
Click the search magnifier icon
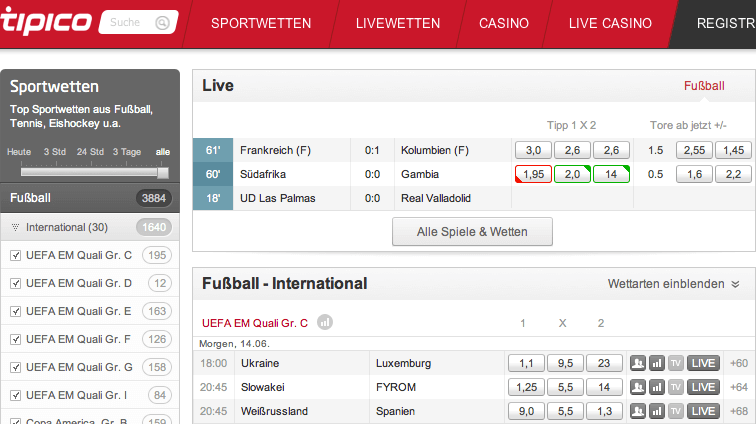162,23
